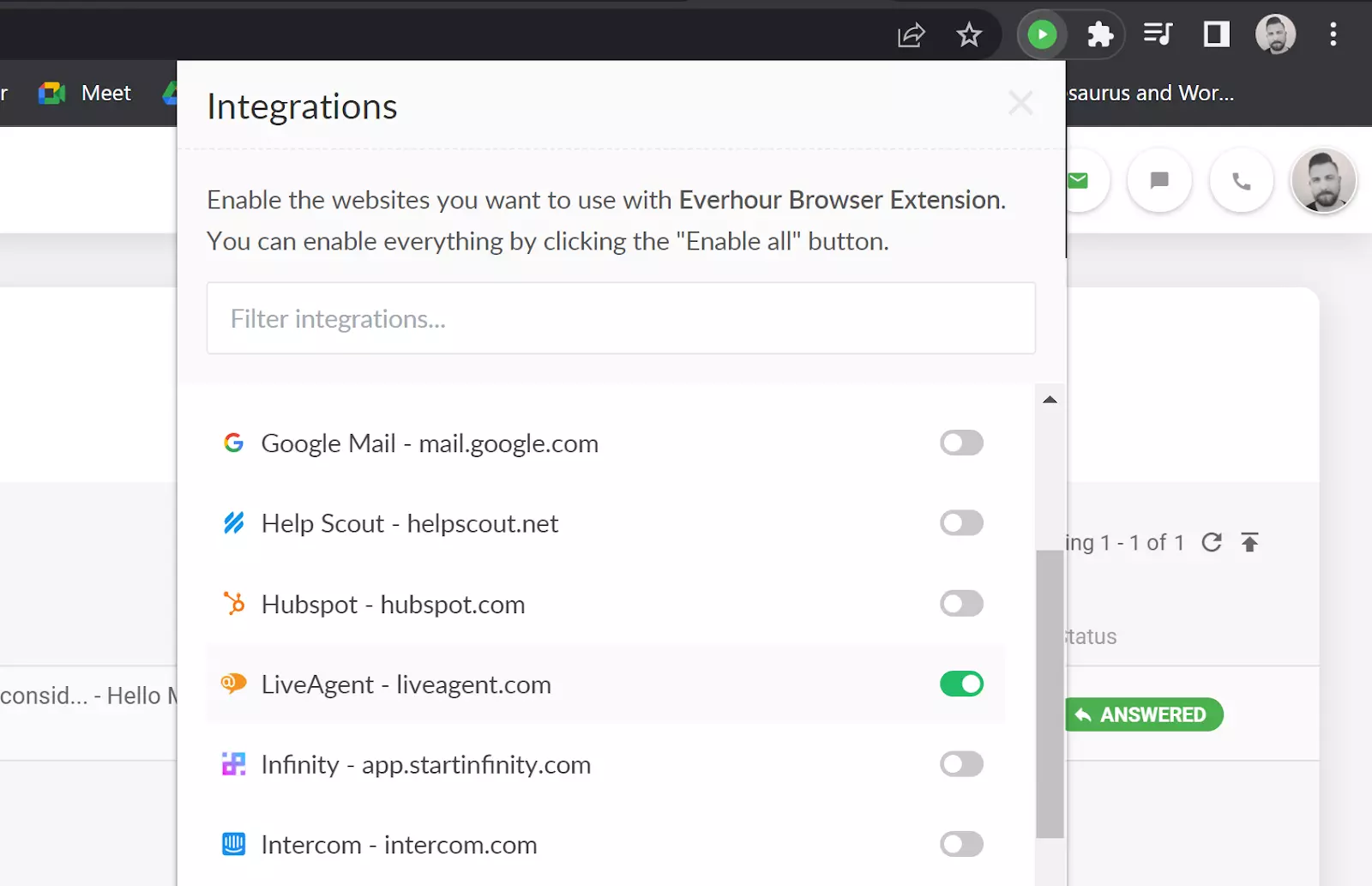Click the email envelope icon
Image resolution: width=1372 pixels, height=886 pixels.
1078,180
